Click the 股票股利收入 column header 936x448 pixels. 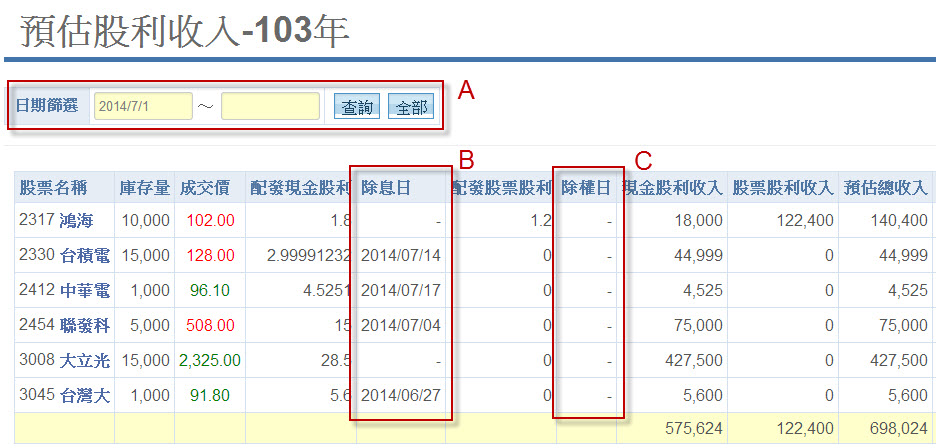pos(783,188)
